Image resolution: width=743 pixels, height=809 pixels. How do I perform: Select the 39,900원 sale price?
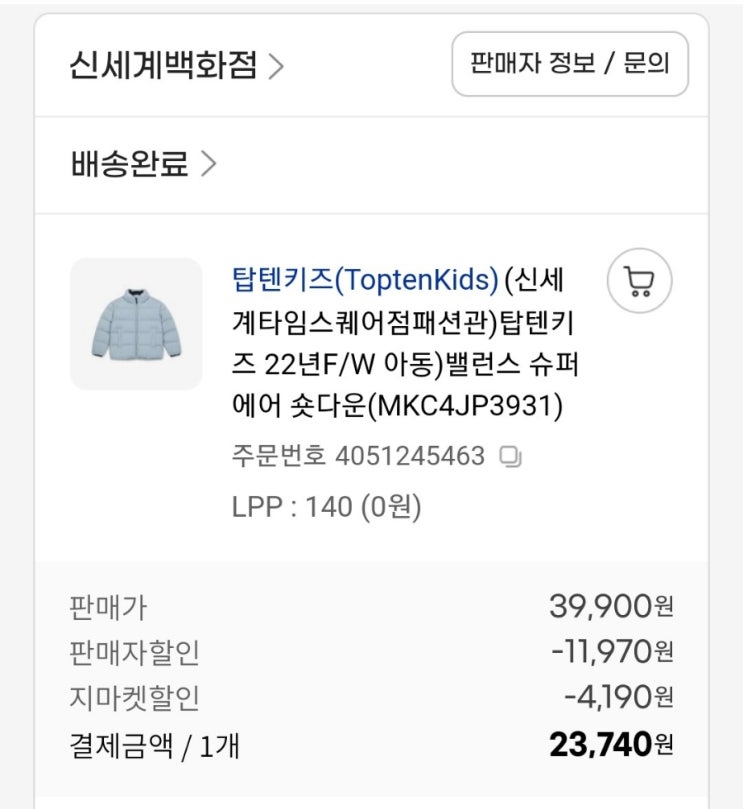click(x=611, y=605)
